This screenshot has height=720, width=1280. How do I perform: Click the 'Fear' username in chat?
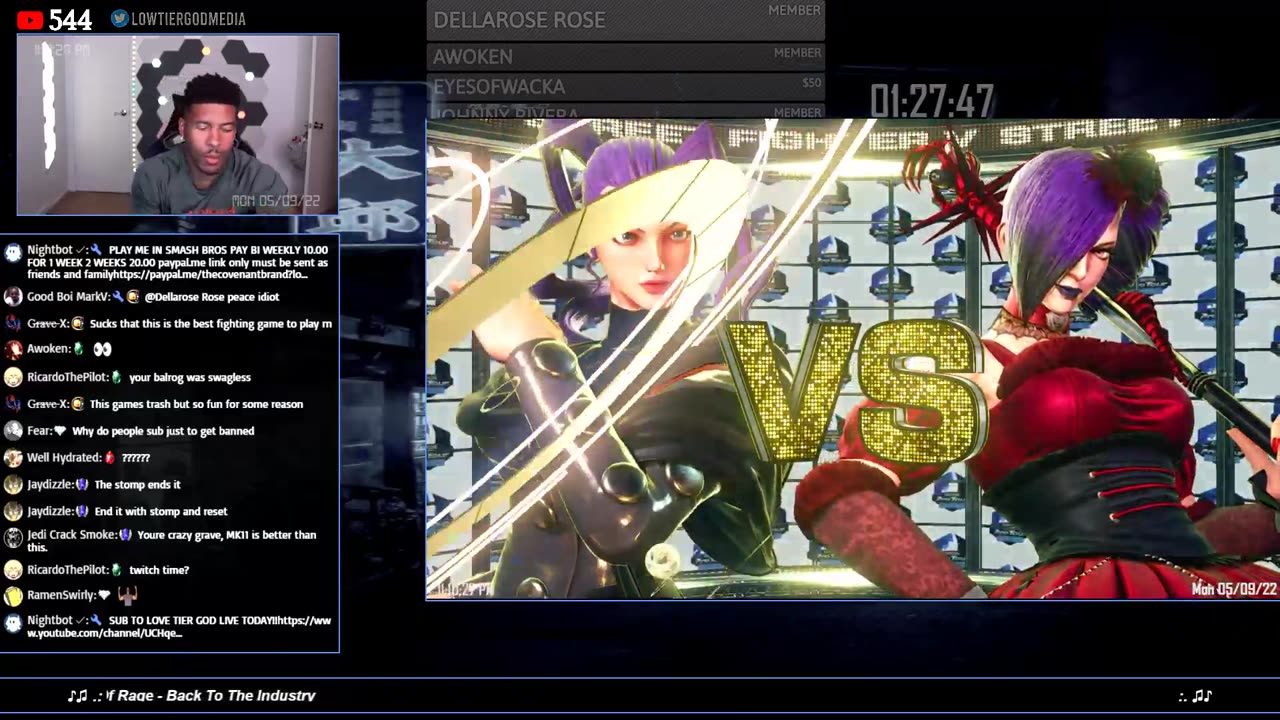[39, 431]
